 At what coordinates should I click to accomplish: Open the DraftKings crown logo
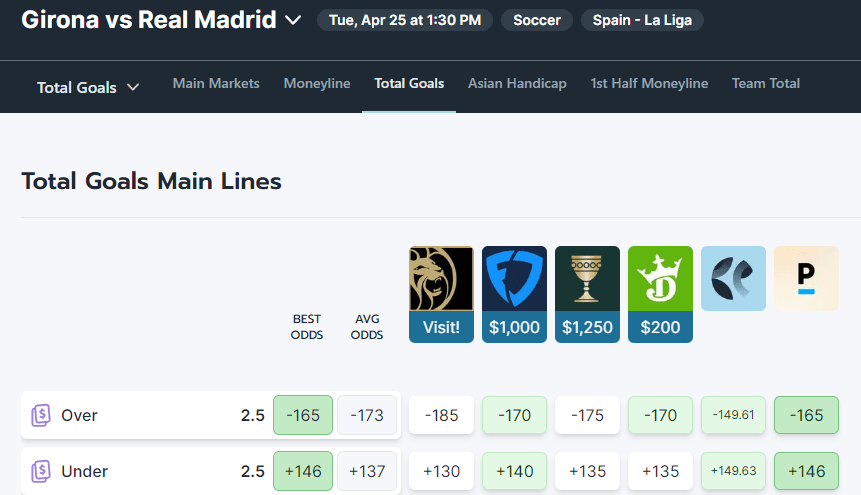[x=660, y=279]
